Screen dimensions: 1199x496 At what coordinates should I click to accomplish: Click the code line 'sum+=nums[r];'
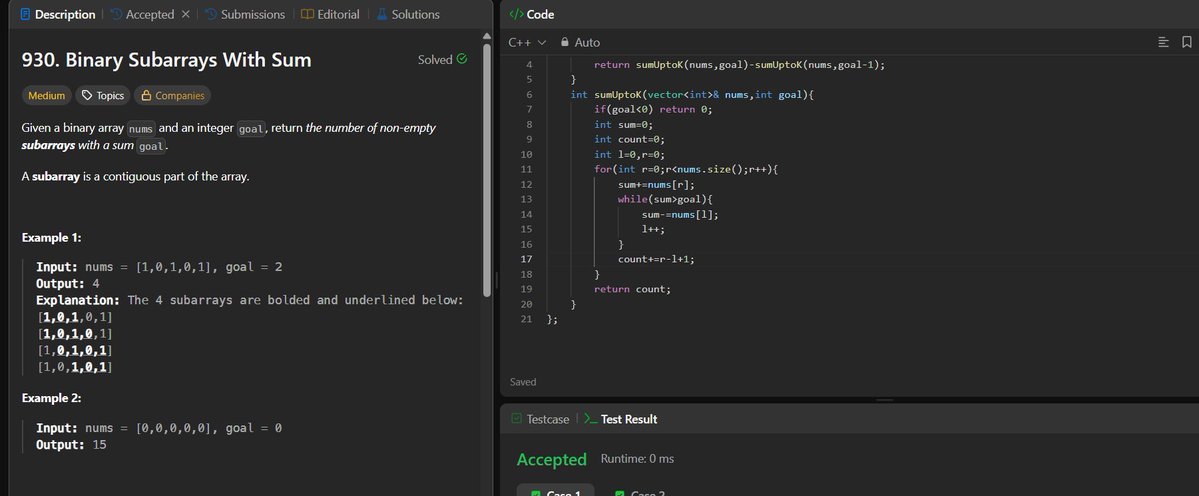pos(656,184)
